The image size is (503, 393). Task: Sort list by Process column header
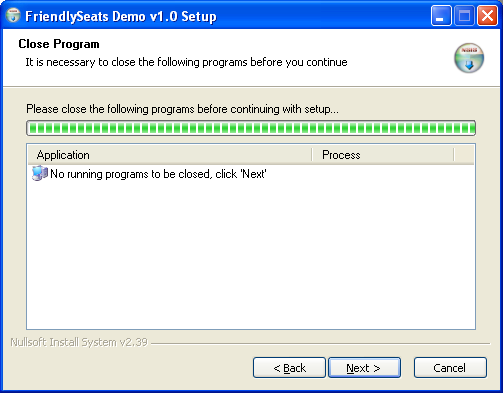click(x=383, y=155)
